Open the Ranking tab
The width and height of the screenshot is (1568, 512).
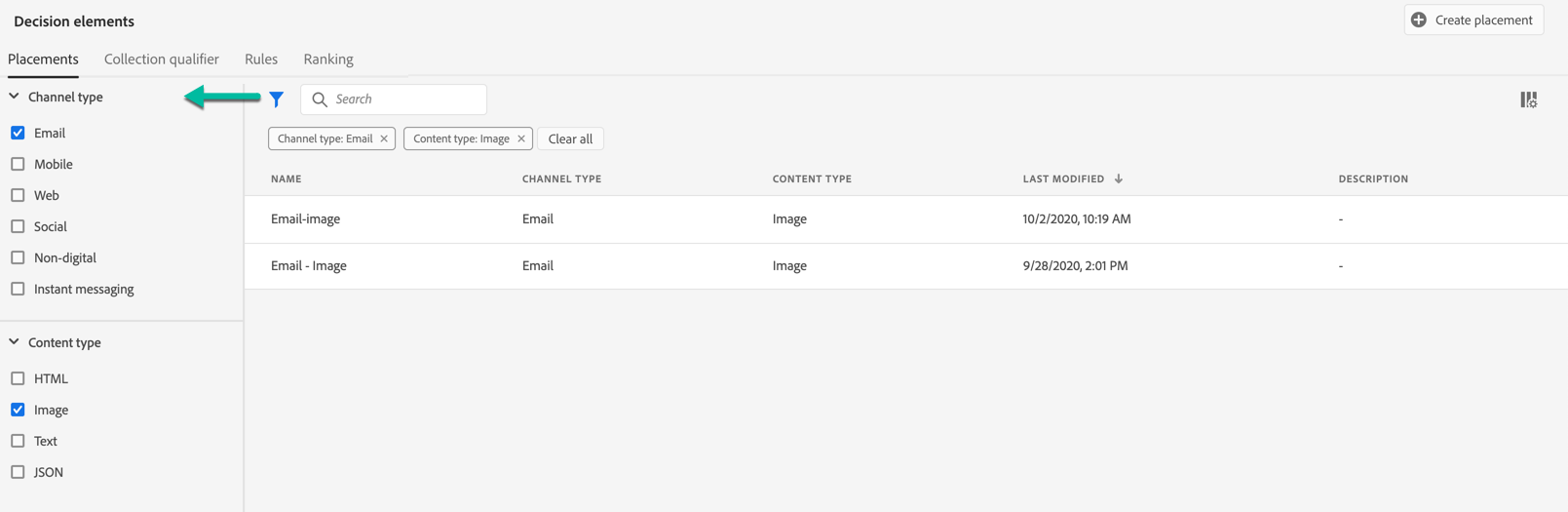(328, 59)
